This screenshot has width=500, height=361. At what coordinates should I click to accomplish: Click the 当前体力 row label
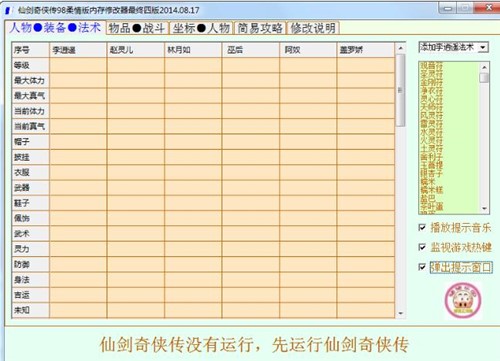tap(30, 111)
